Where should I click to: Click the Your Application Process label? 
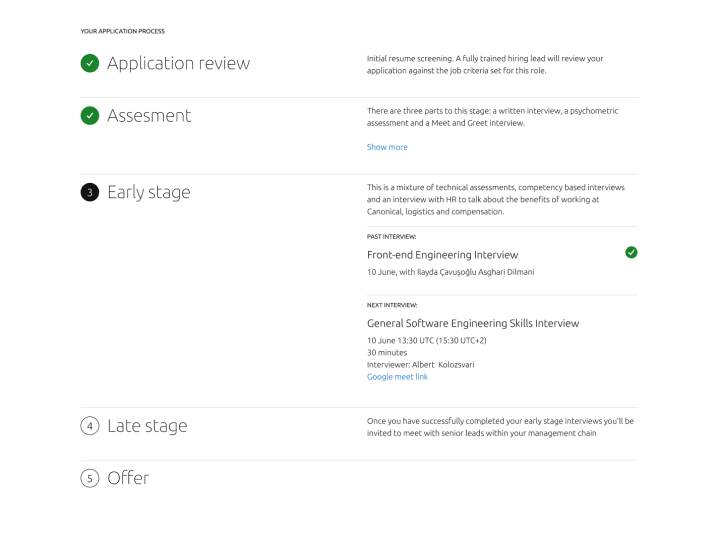click(123, 31)
